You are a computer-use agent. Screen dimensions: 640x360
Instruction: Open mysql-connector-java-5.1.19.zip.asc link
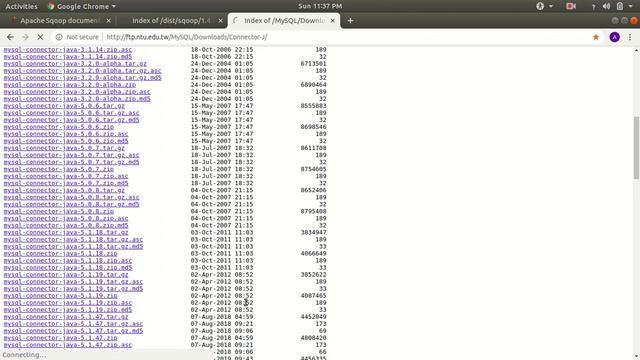pos(68,302)
